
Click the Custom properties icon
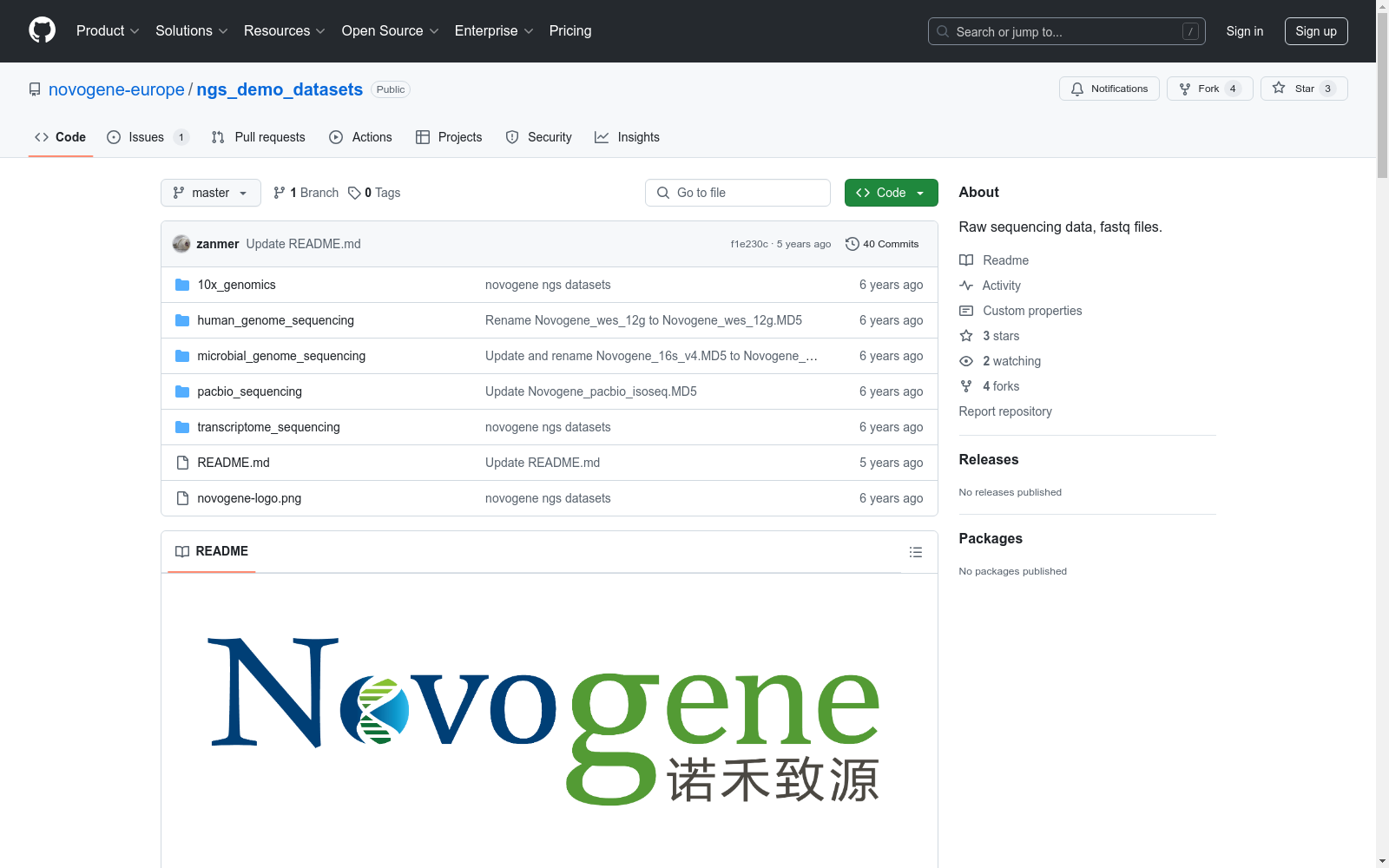pos(966,311)
